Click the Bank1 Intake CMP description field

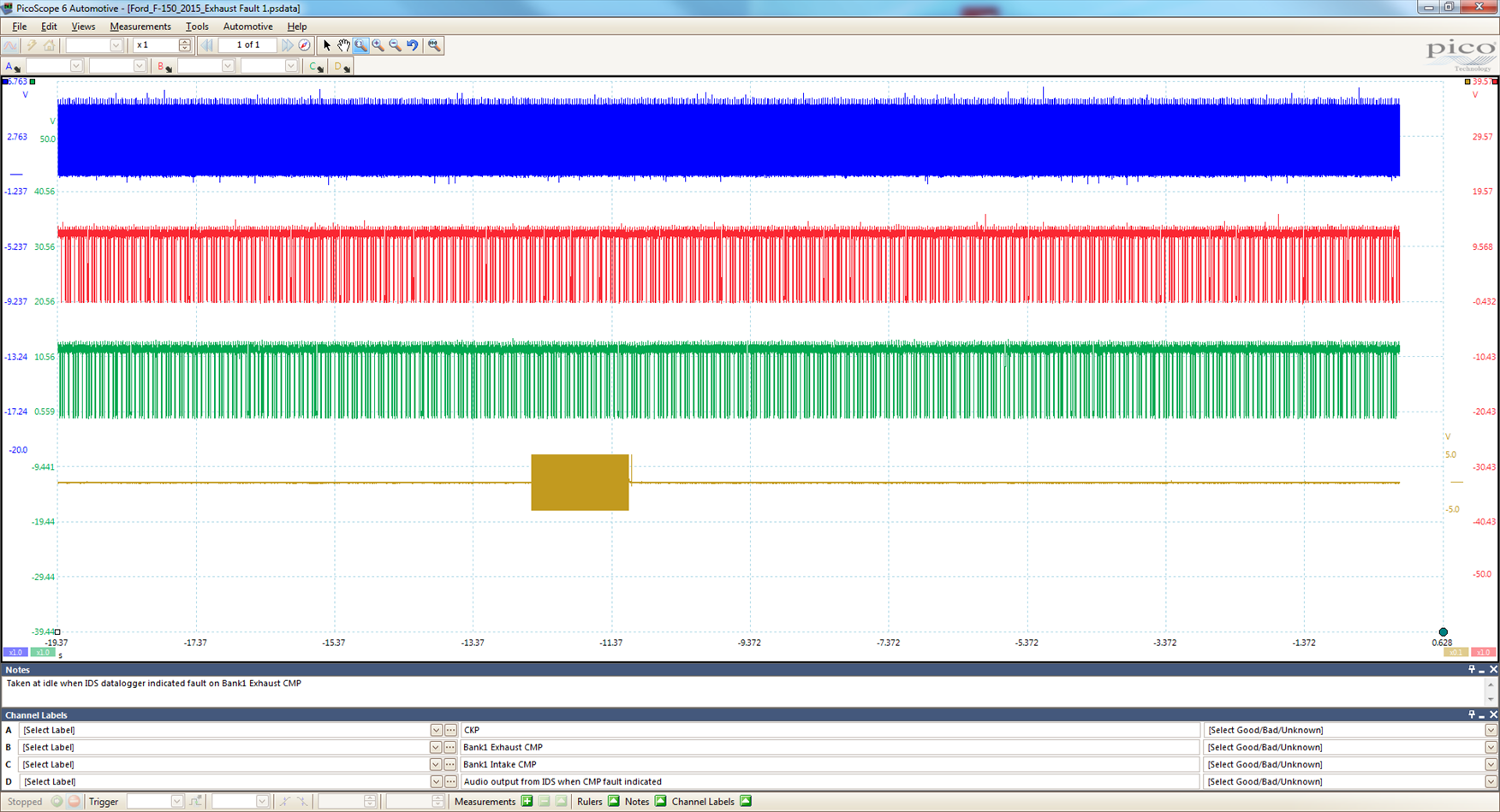[829, 765]
